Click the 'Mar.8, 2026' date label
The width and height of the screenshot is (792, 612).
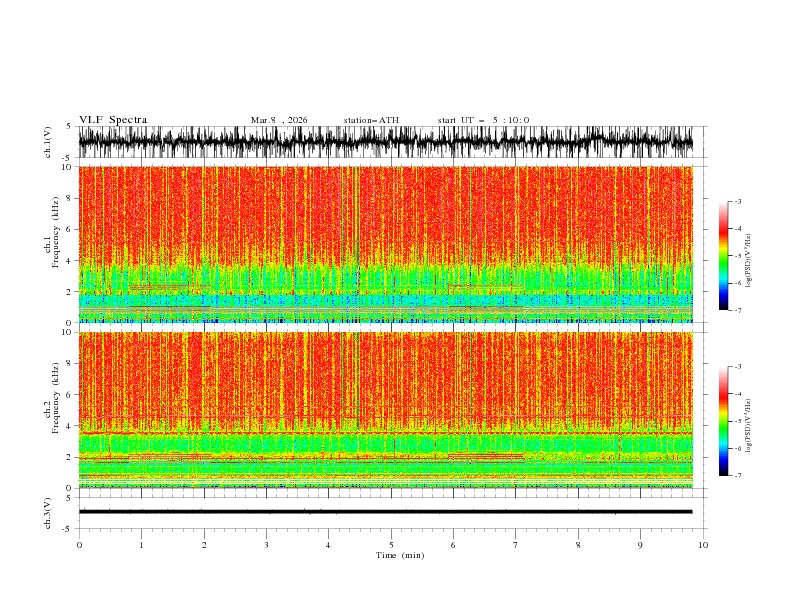279,120
